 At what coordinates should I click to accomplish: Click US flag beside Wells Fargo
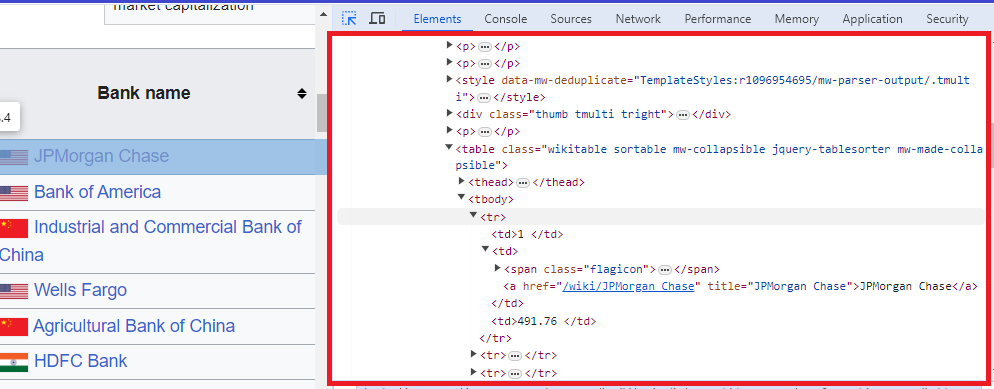pos(14,291)
